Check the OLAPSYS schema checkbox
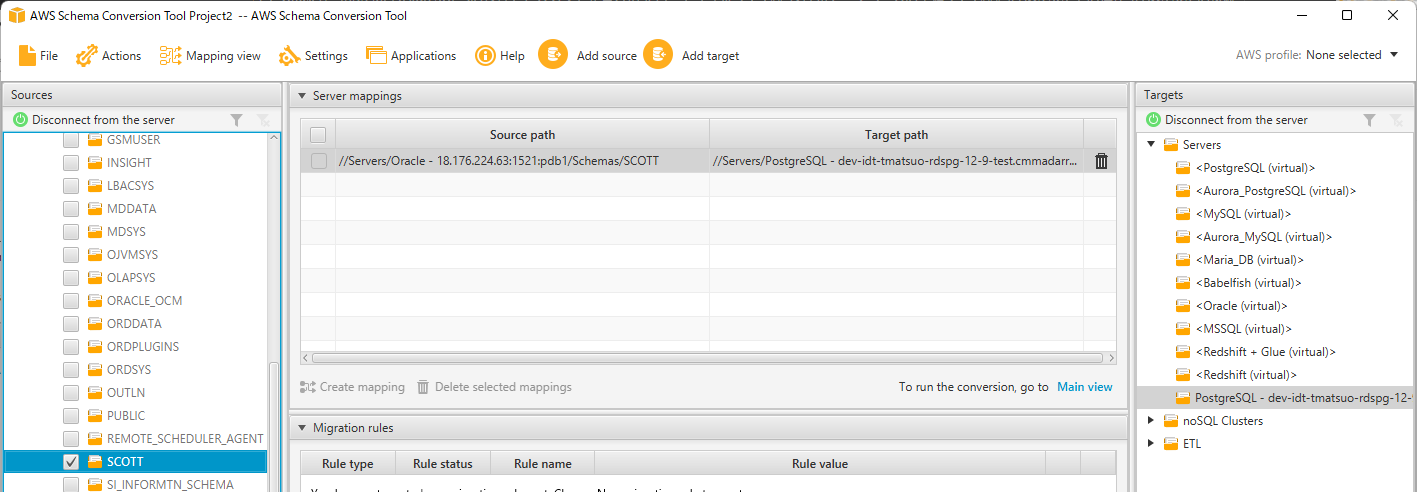 point(71,278)
